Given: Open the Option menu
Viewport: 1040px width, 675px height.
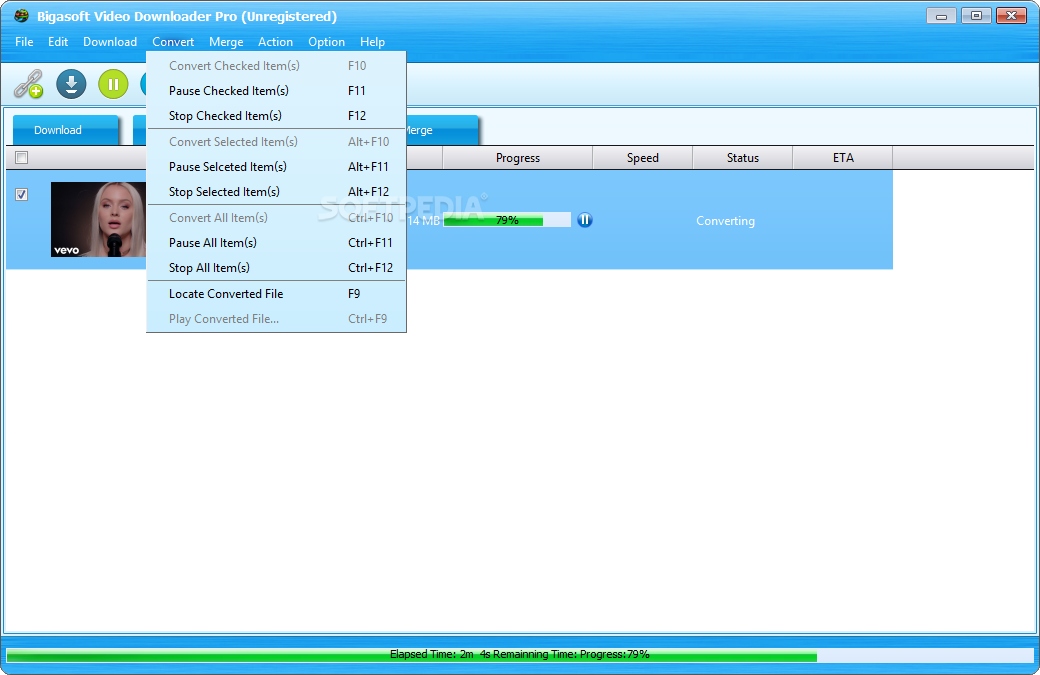Looking at the screenshot, I should click(326, 42).
